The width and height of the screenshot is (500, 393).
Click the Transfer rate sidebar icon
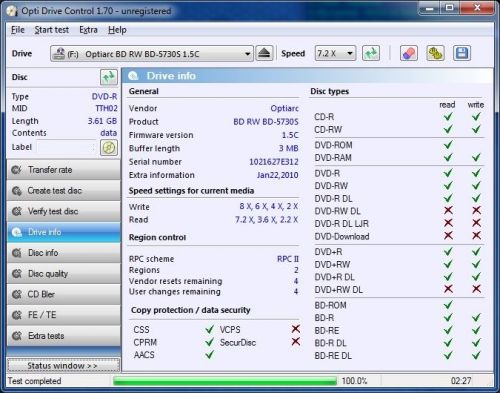[x=16, y=170]
